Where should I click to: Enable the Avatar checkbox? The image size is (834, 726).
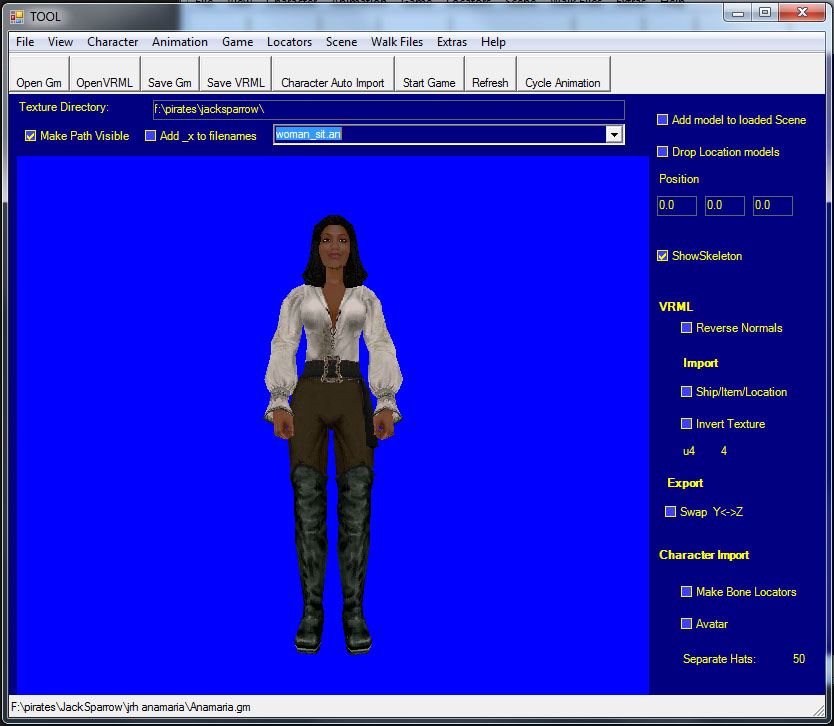pyautogui.click(x=687, y=624)
